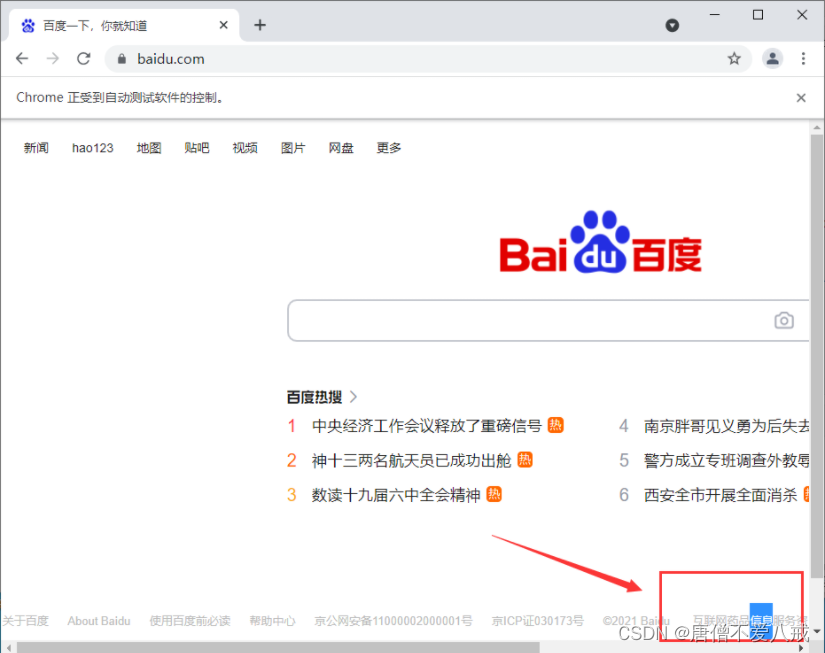
Task: Open hot search 南京胖哥见义勇为
Action: pyautogui.click(x=726, y=426)
